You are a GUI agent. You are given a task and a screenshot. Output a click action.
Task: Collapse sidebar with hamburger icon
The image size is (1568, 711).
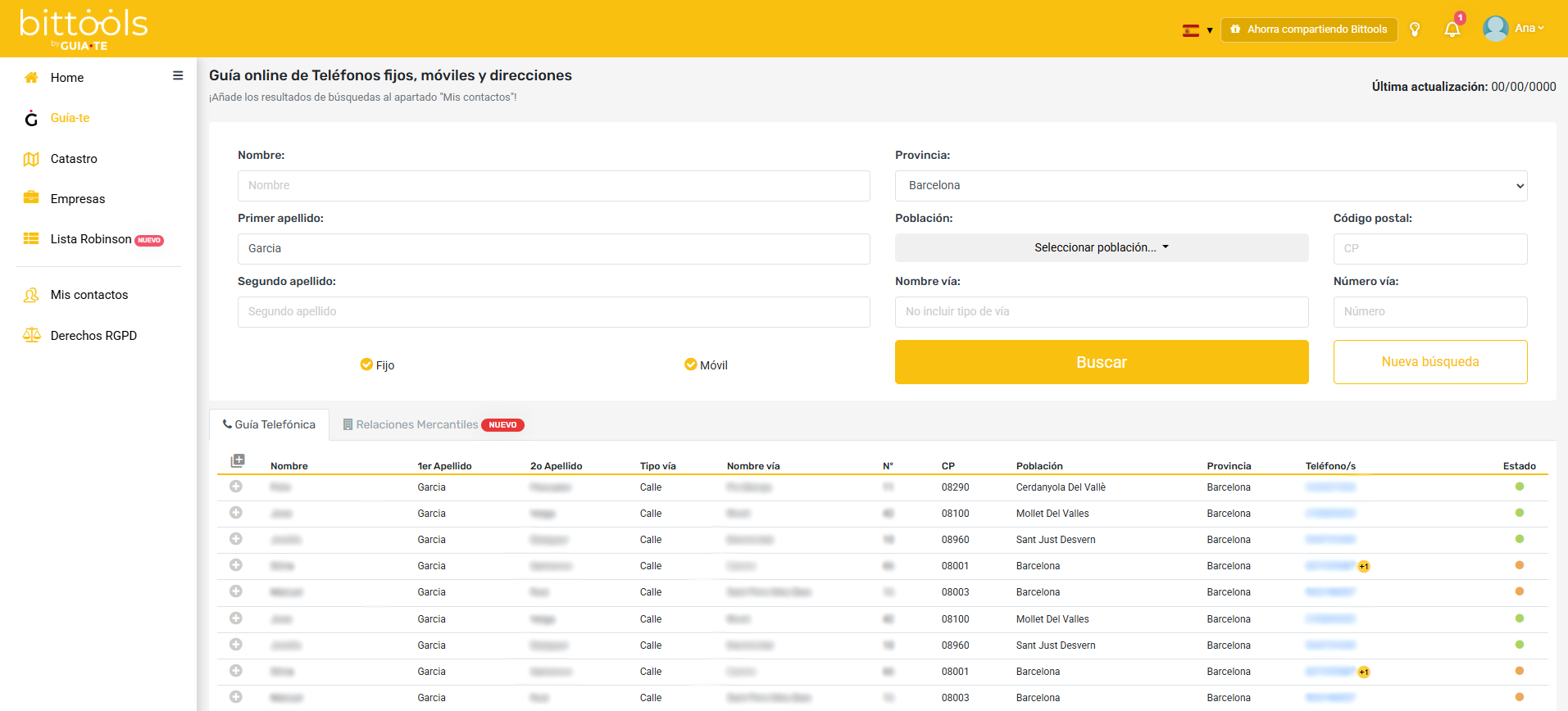178,75
